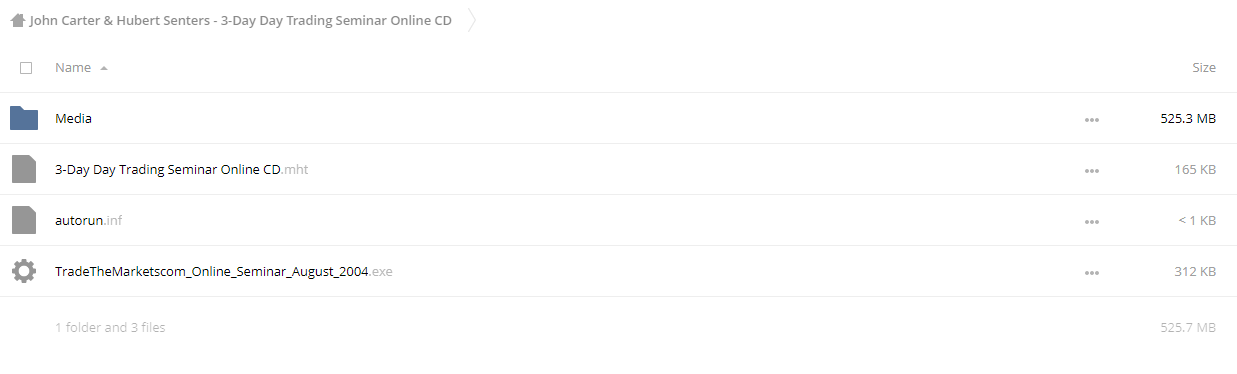Open 3-Day Day Trading Seminar Online CD.mht
Image resolution: width=1237 pixels, height=374 pixels.
click(181, 169)
